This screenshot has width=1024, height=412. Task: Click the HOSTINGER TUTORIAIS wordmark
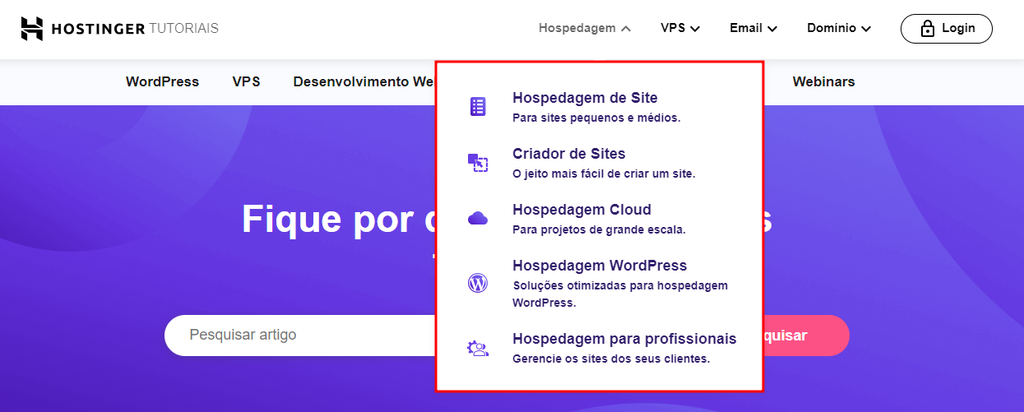pos(135,29)
